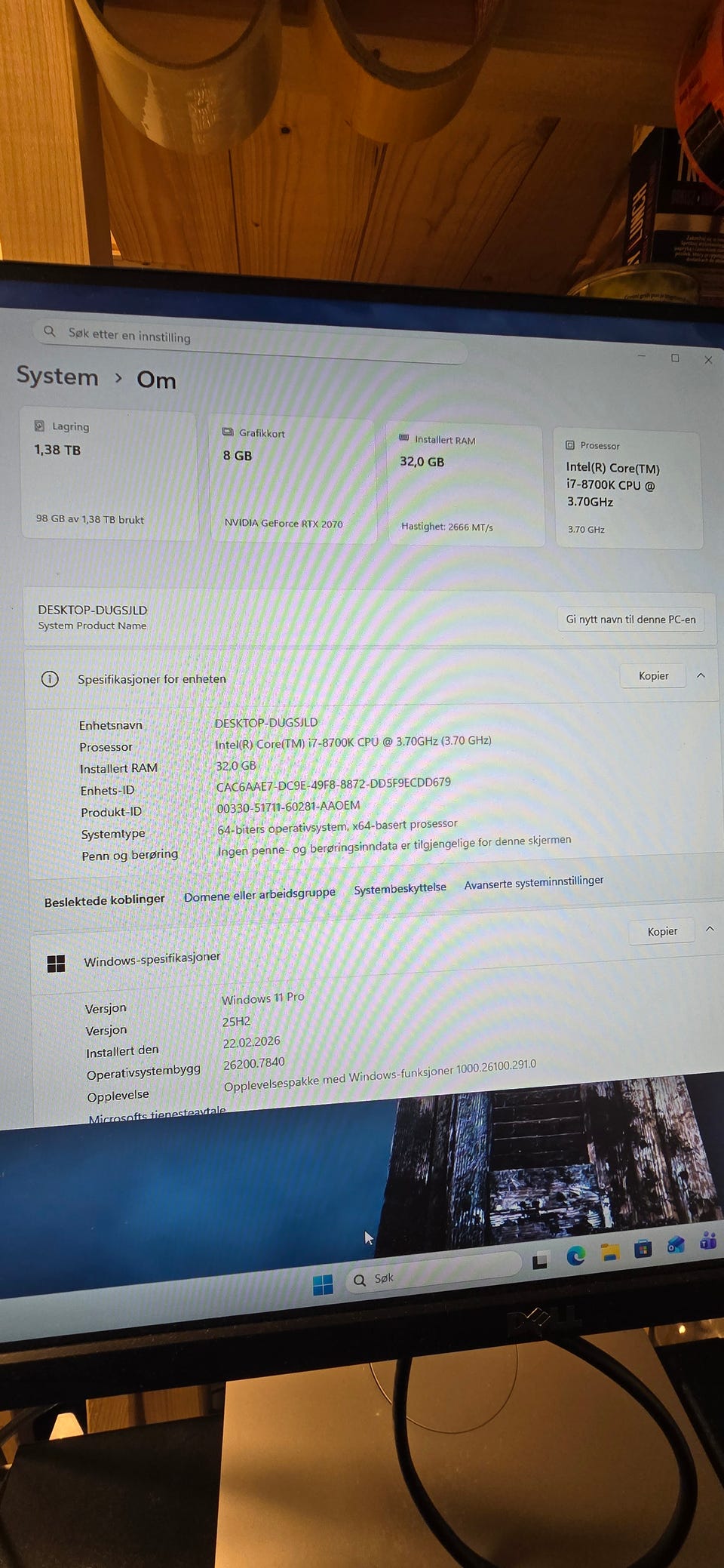Viewport: 724px width, 1568px height.
Task: Click the 'DESKTOP-DUGSJLD' name in the header card
Action: pyautogui.click(x=93, y=610)
